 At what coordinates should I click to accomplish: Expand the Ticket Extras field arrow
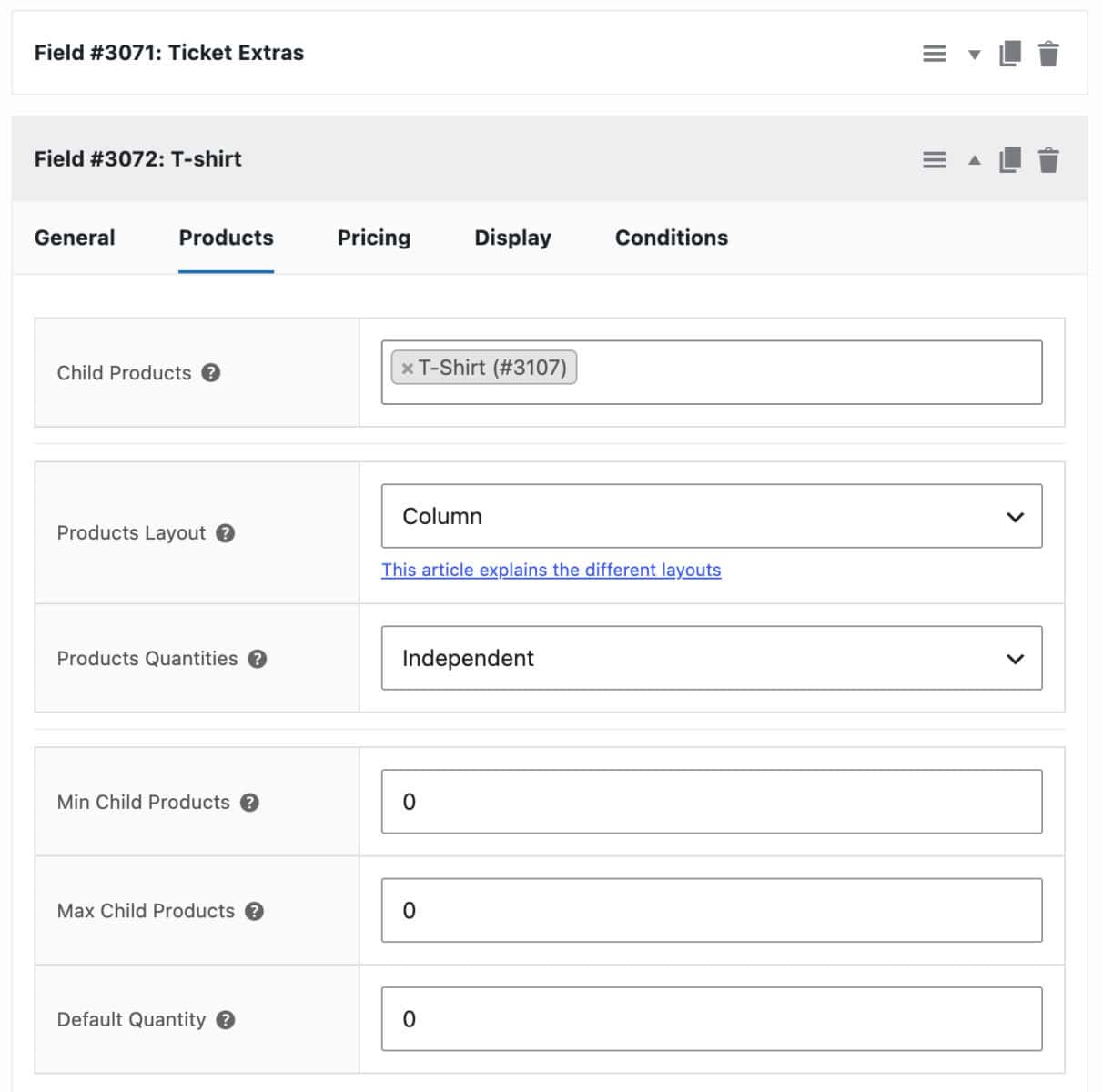[x=975, y=55]
